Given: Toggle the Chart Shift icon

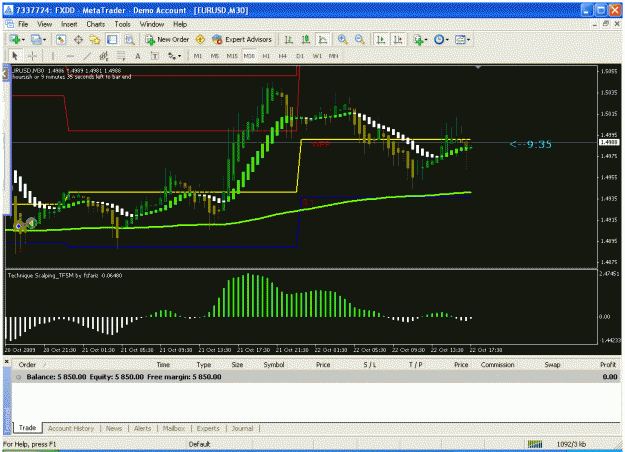Looking at the screenshot, I should tap(398, 39).
